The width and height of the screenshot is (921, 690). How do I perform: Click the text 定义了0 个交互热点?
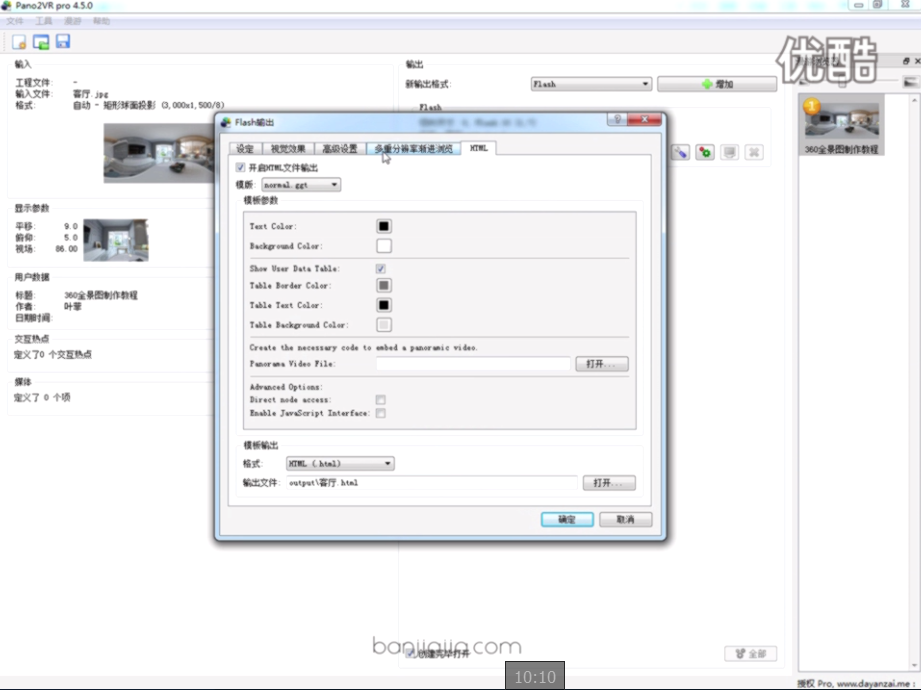53,355
